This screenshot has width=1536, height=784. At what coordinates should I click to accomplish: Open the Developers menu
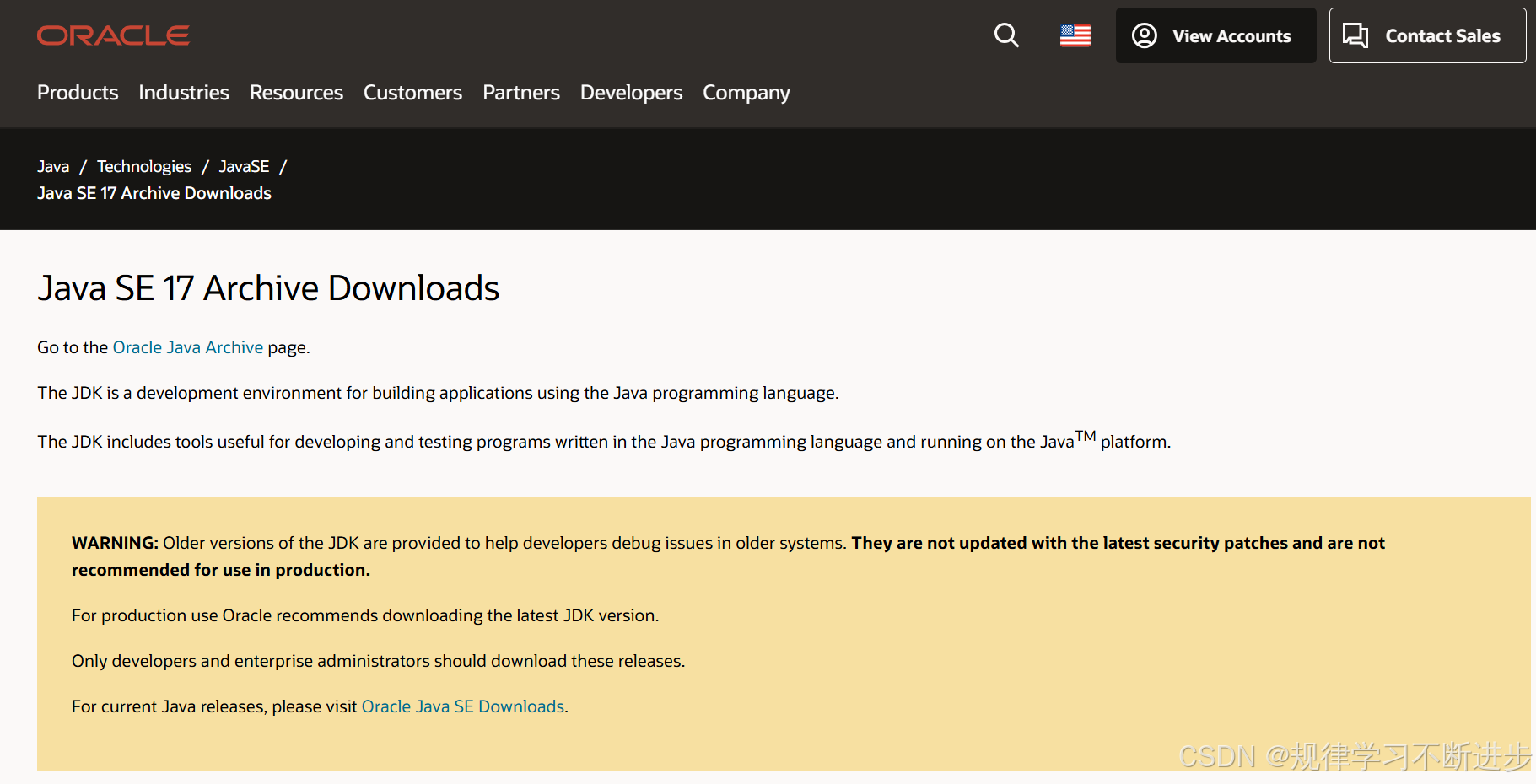(x=631, y=93)
